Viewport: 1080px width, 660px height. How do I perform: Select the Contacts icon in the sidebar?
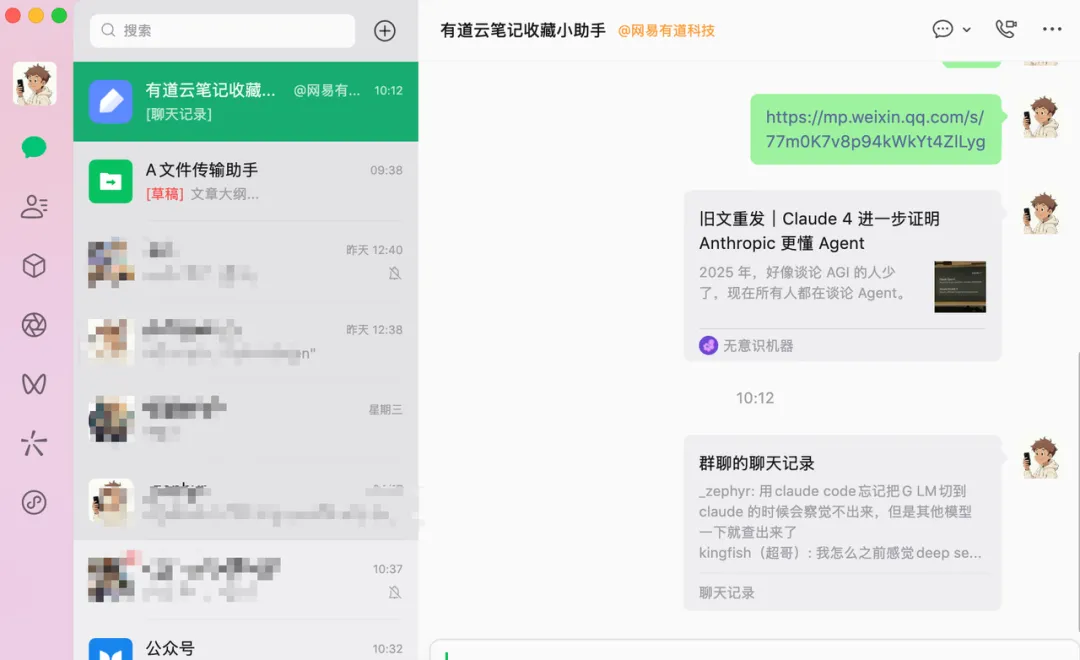pyautogui.click(x=34, y=207)
